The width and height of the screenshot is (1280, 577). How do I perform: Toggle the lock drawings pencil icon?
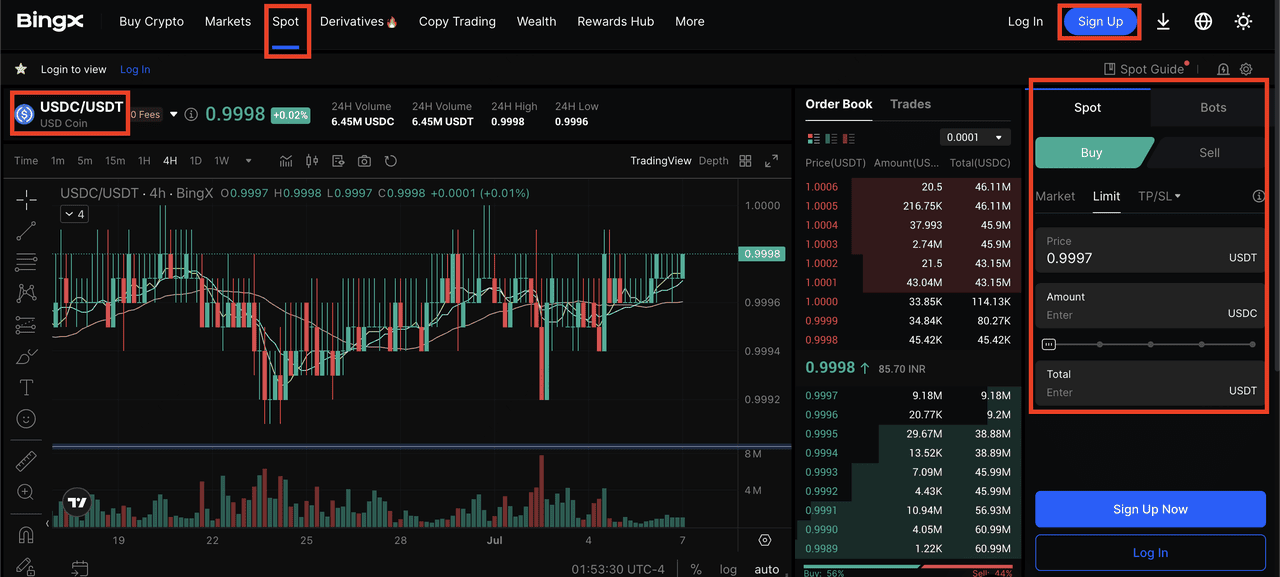26,565
